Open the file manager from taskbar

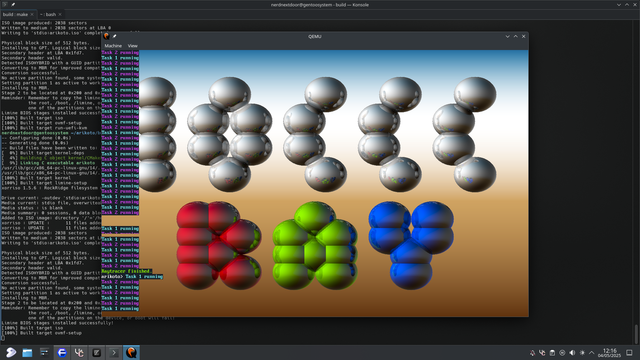coord(27,352)
